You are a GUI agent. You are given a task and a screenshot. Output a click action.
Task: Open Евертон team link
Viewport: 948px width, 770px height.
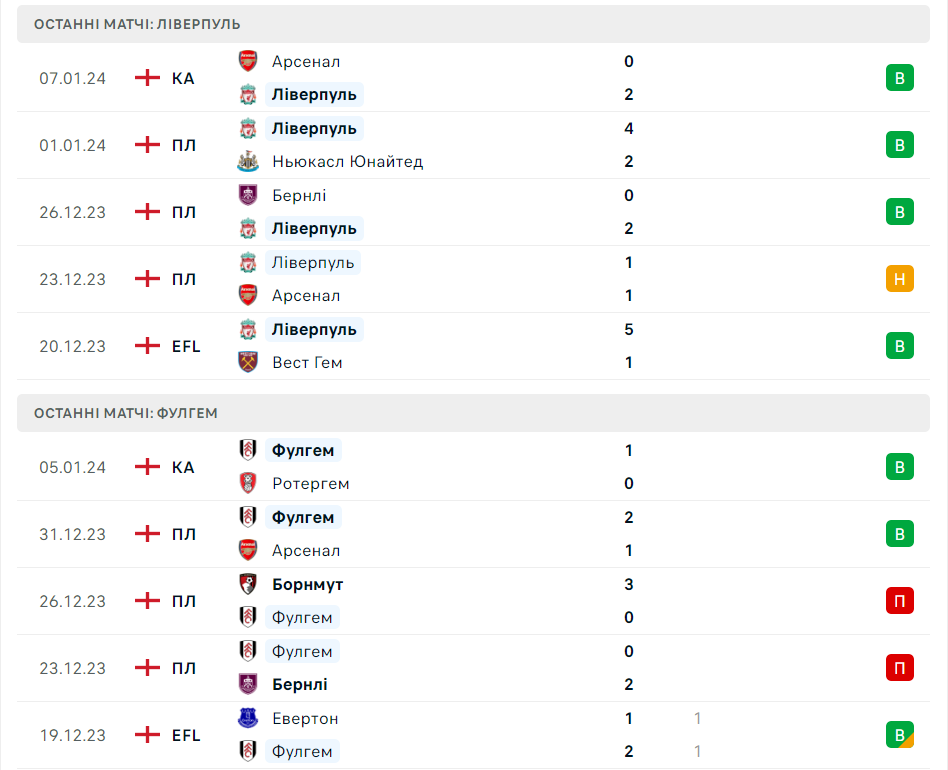(x=305, y=718)
